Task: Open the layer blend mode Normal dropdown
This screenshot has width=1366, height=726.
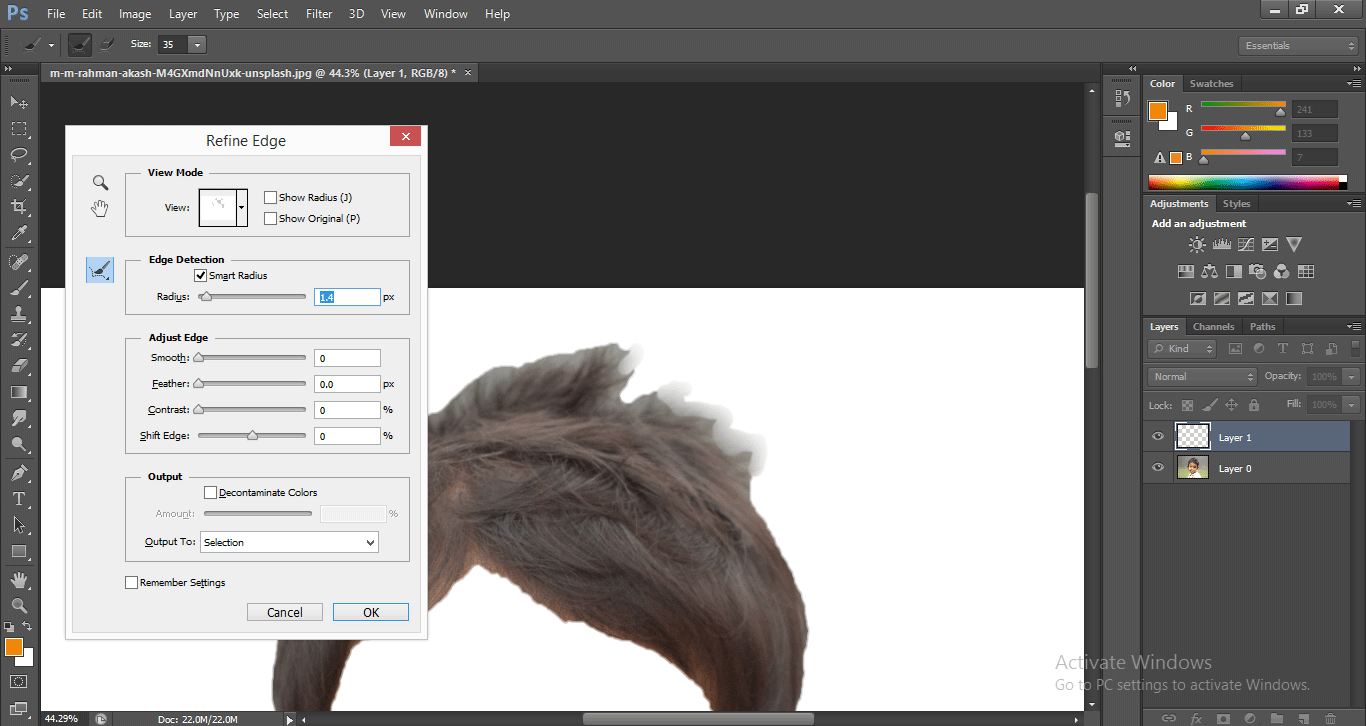Action: coord(1203,376)
